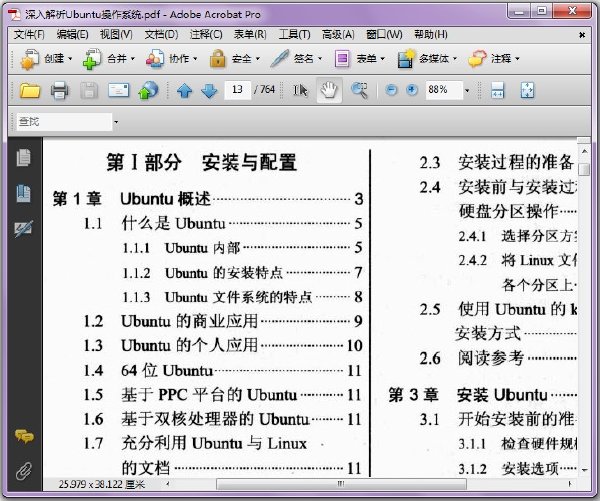The width and height of the screenshot is (600, 501).
Task: Click the 2.6 阅读参考 entry
Action: [x=497, y=358]
